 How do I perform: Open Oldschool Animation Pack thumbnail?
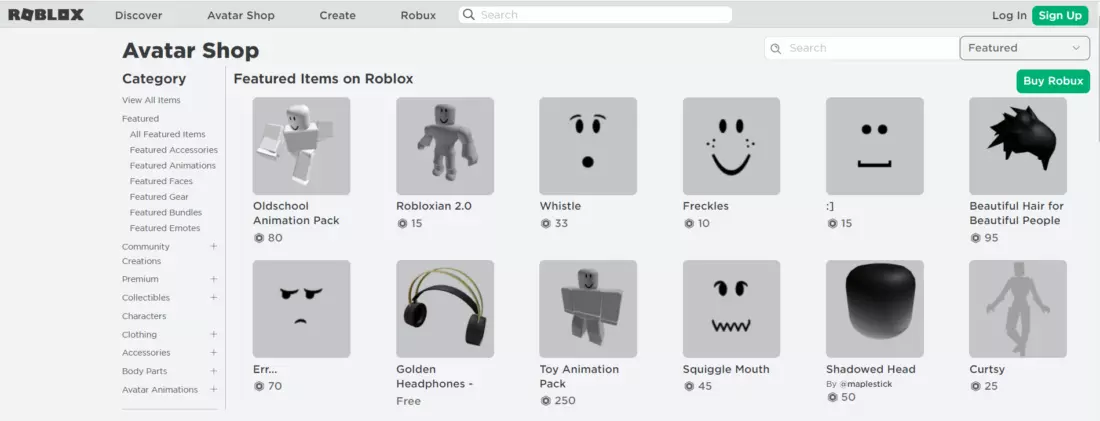[301, 146]
